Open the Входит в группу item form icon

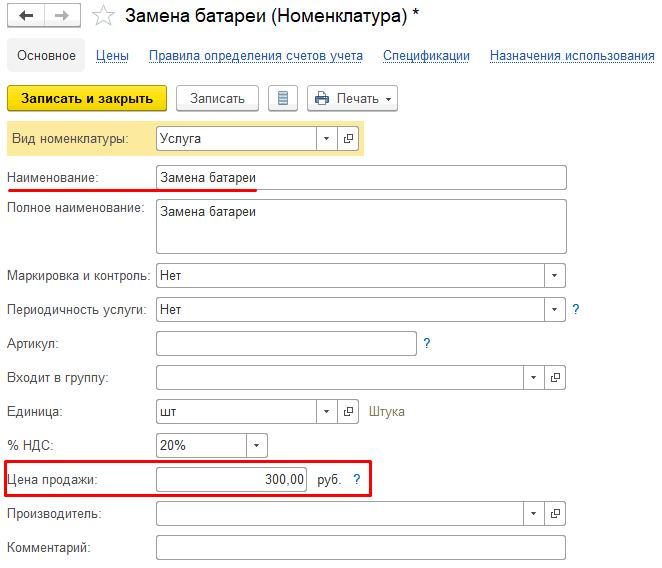coord(555,378)
